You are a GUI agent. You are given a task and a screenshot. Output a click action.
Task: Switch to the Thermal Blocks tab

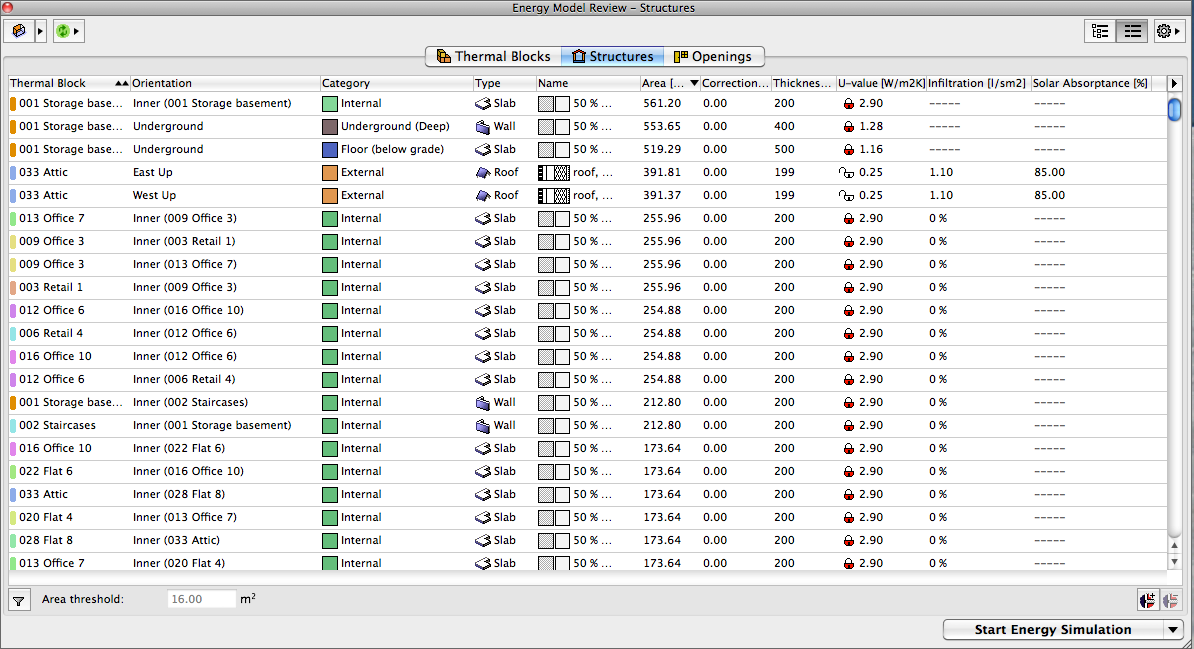493,56
